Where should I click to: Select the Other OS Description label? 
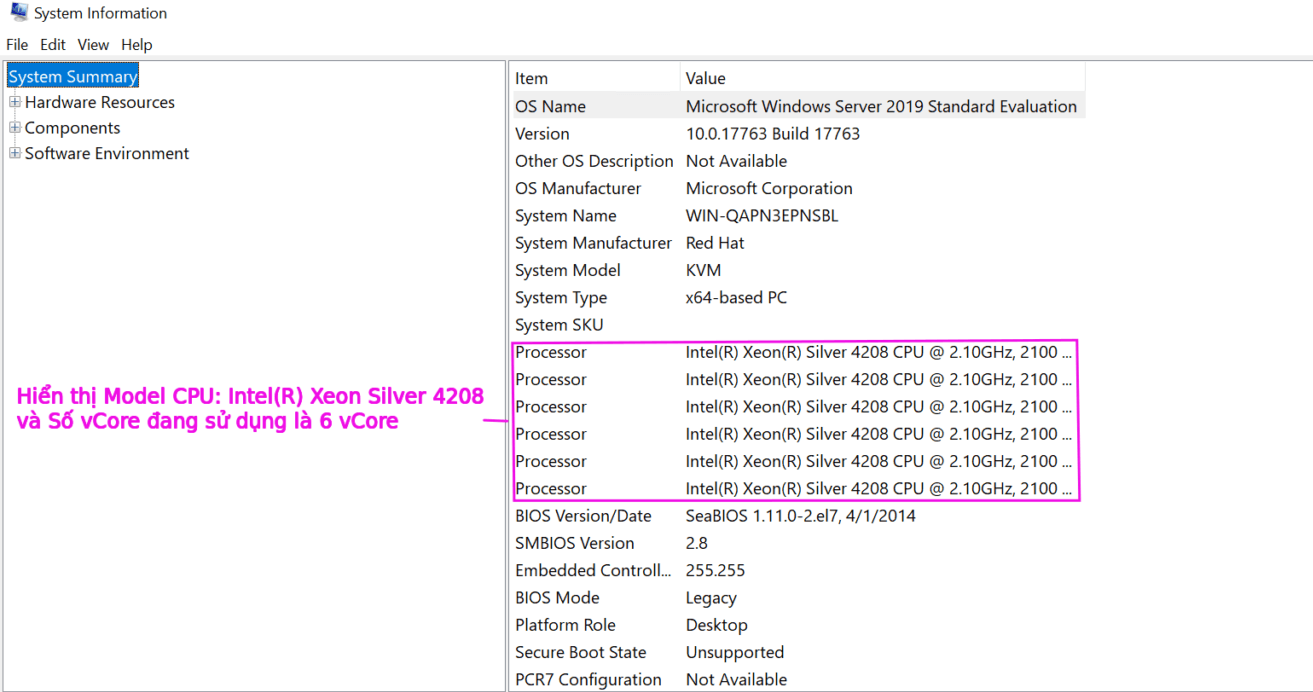(594, 161)
